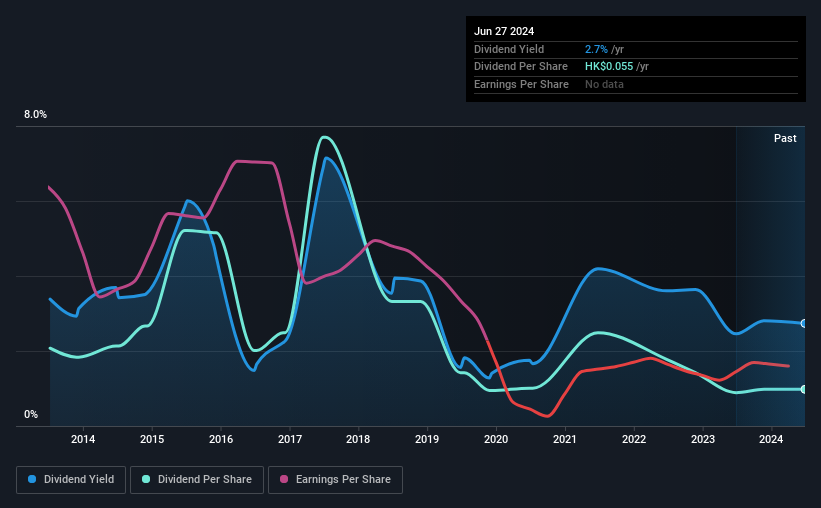The width and height of the screenshot is (821, 508).
Task: Click the 2014 x-axis label
Action: [x=83, y=439]
